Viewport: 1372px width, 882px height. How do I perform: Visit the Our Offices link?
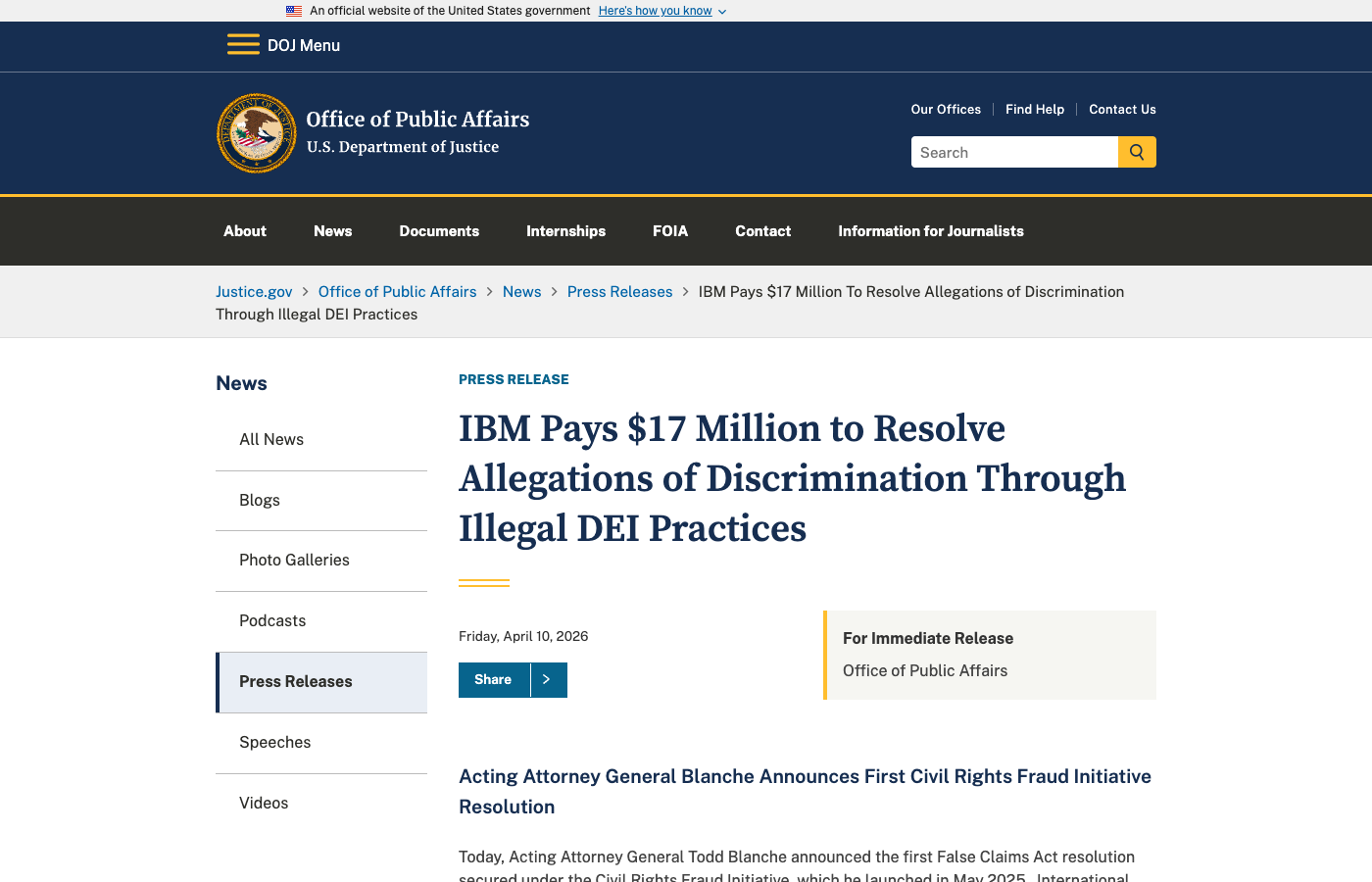pos(946,110)
